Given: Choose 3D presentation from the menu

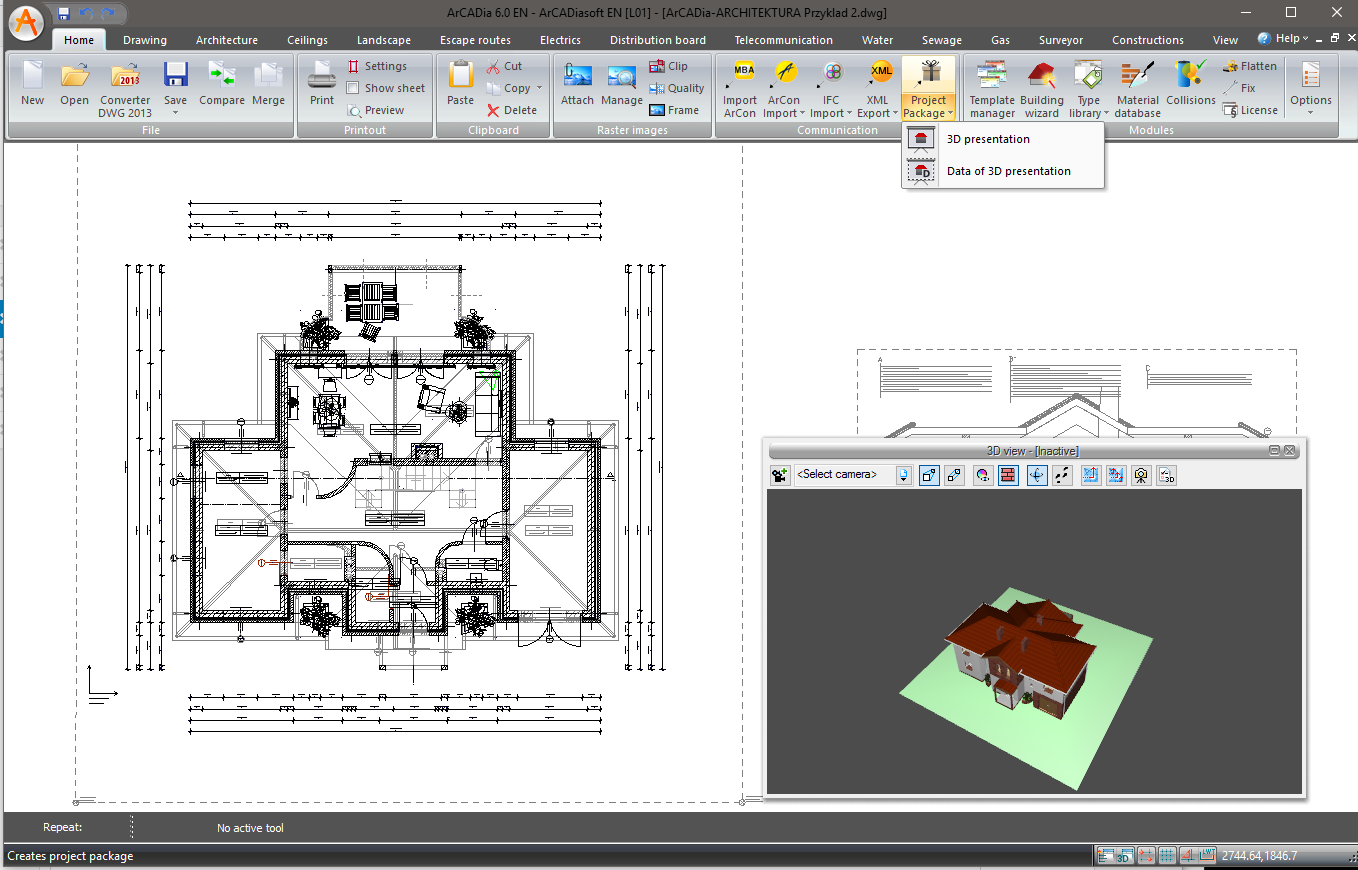Looking at the screenshot, I should (x=988, y=140).
